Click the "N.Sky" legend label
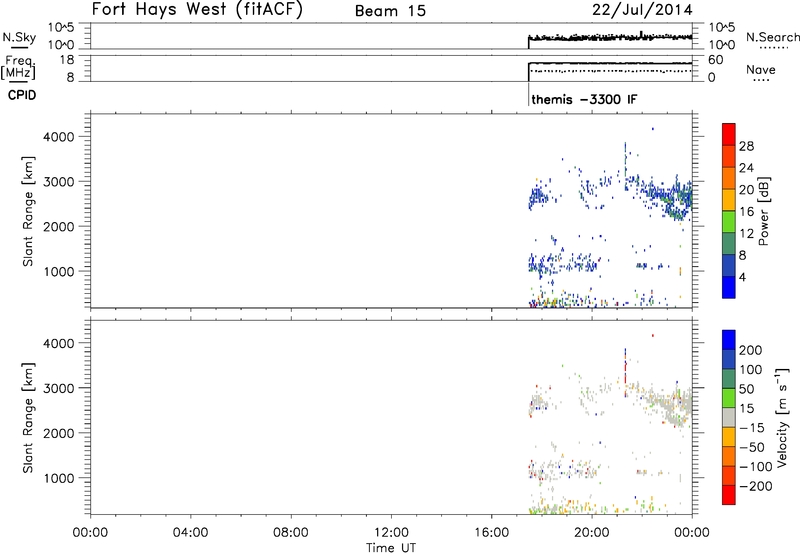This screenshot has height=554, width=800. click(x=19, y=37)
